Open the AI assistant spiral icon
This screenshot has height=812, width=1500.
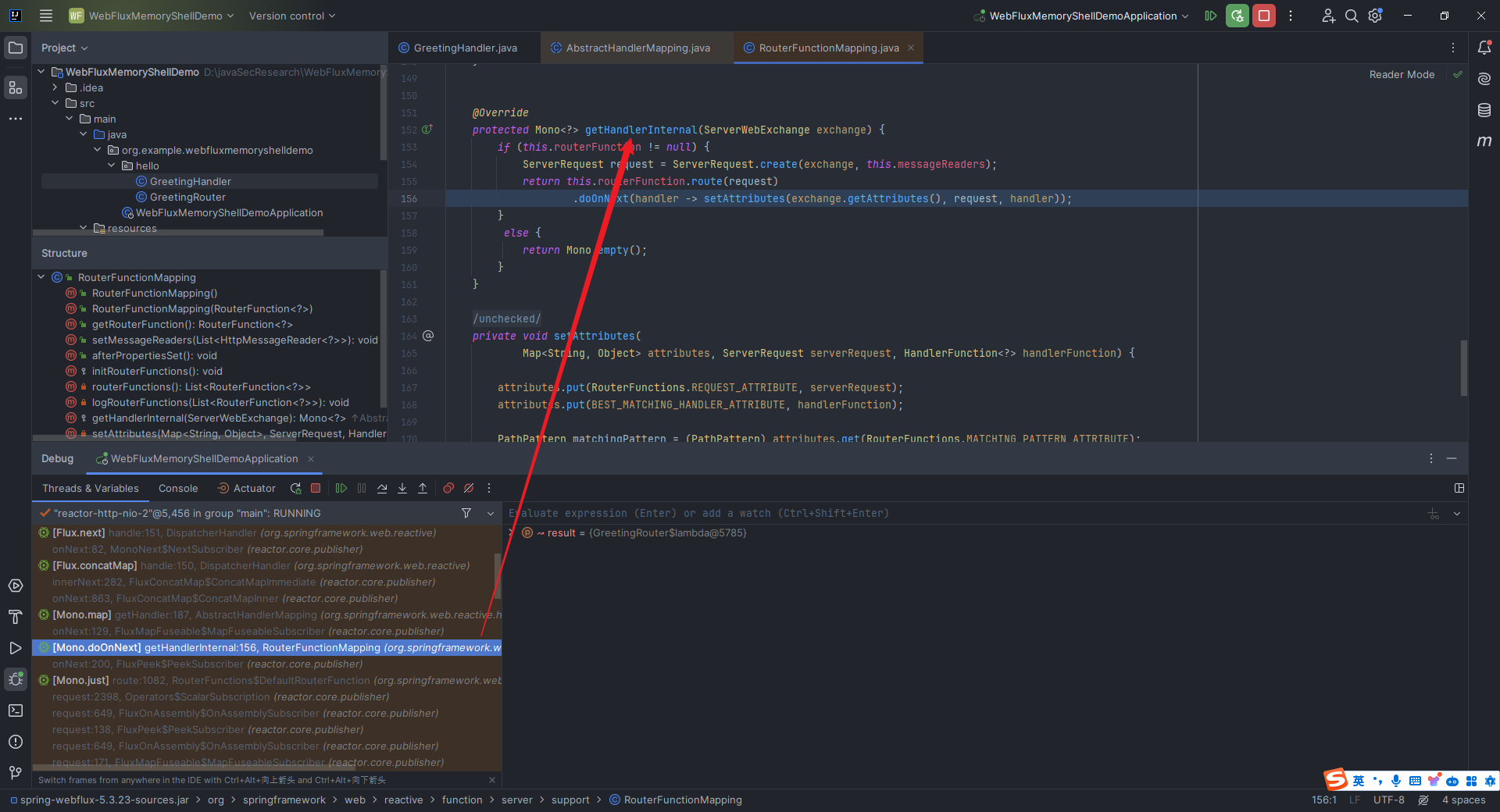point(1484,79)
